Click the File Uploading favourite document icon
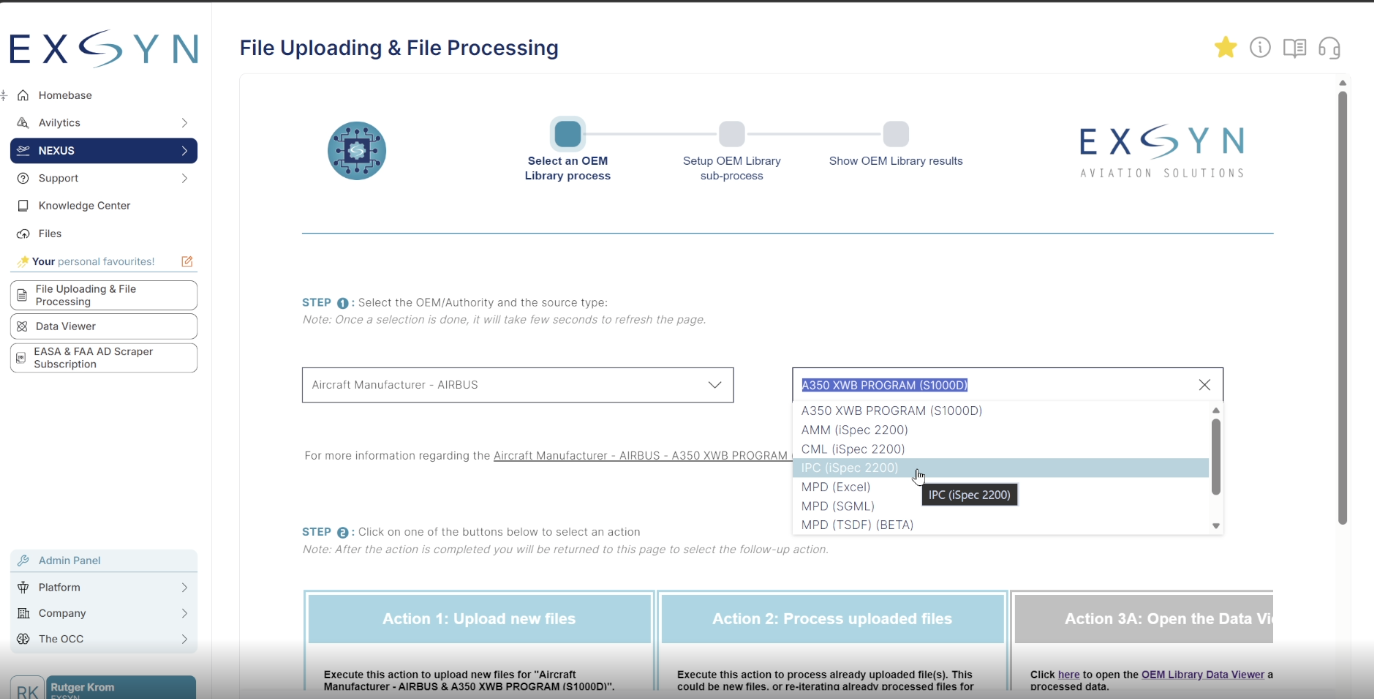This screenshot has height=699, width=1374. 22,295
